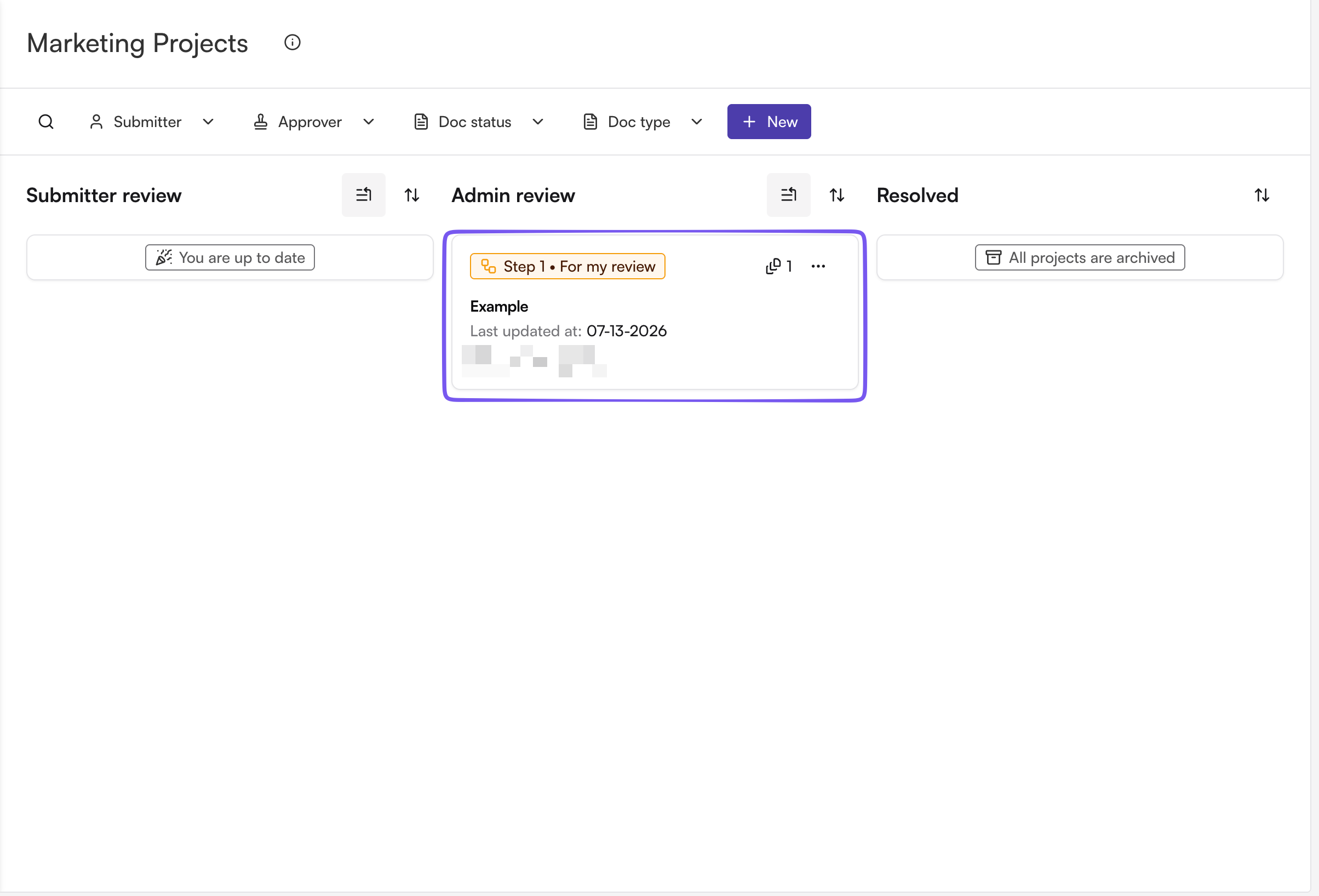Create a project with the New button

tap(769, 122)
